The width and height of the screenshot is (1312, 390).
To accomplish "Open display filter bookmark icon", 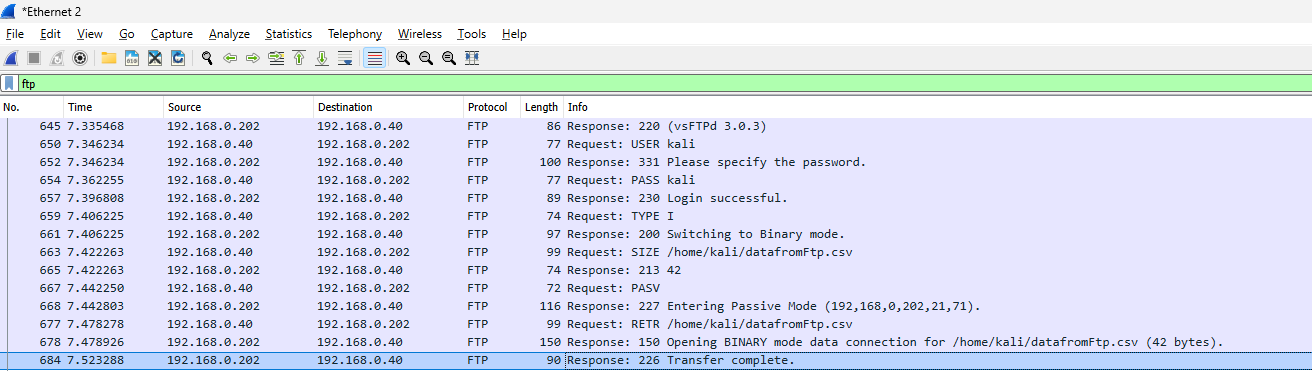I will [x=9, y=84].
